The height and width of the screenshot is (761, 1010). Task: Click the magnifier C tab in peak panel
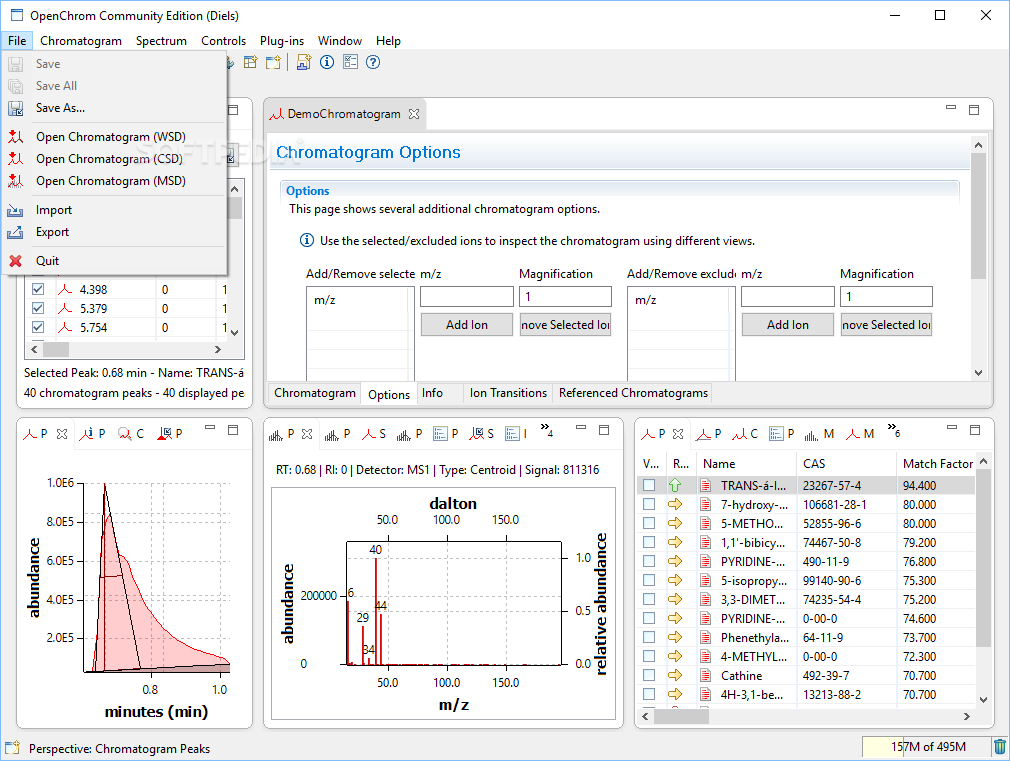tap(131, 434)
